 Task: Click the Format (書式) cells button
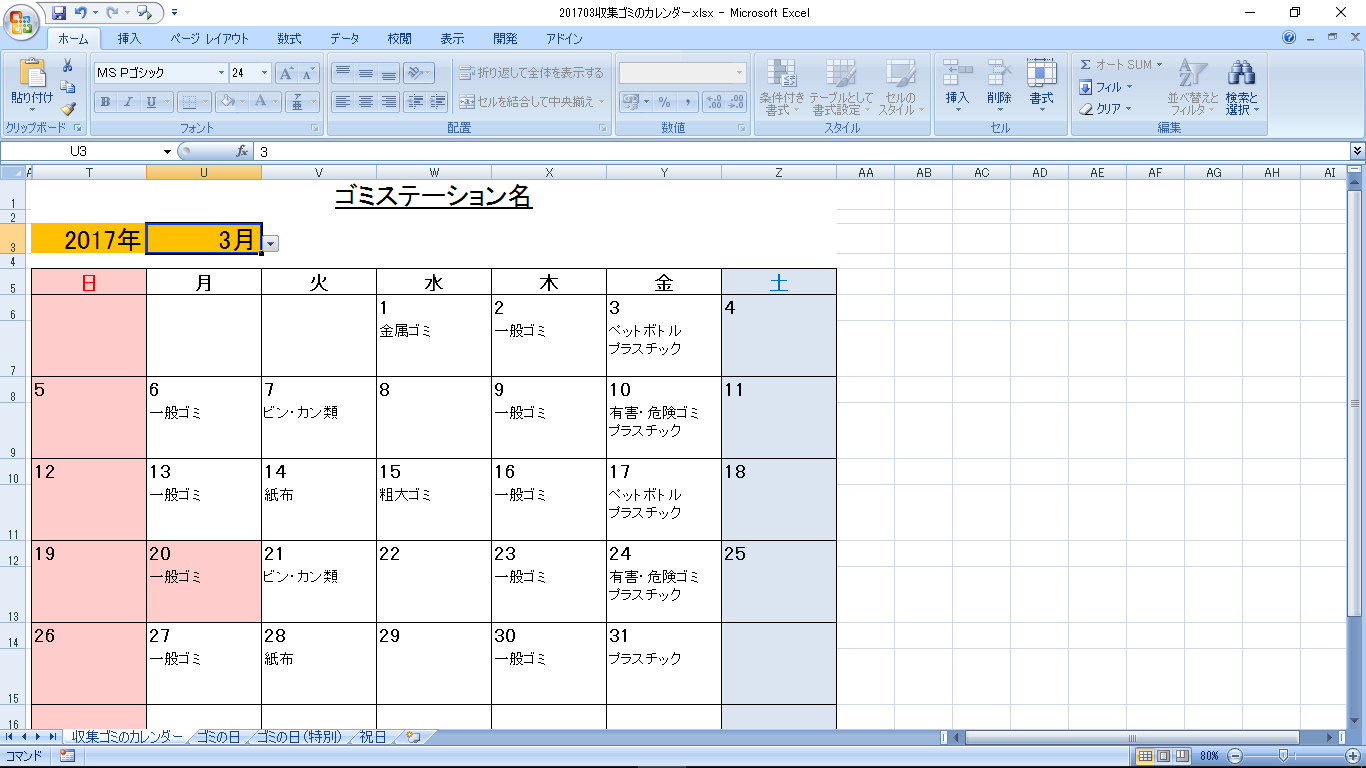[x=1041, y=86]
